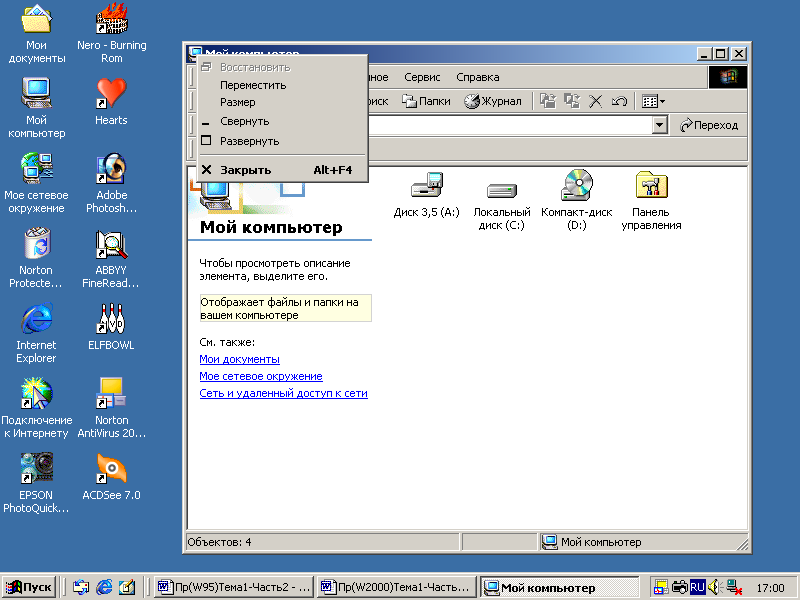The image size is (800, 600).
Task: Choose Размер from the system menu
Action: pyautogui.click(x=282, y=102)
